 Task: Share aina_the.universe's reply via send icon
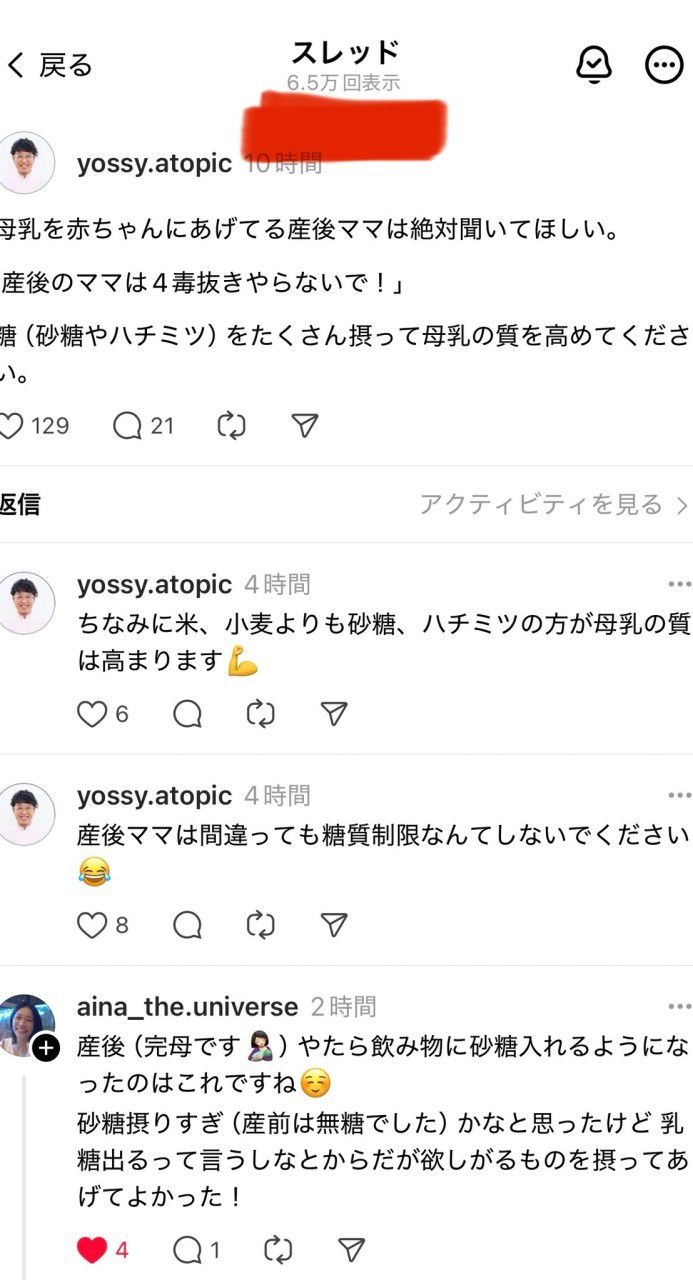351,1249
